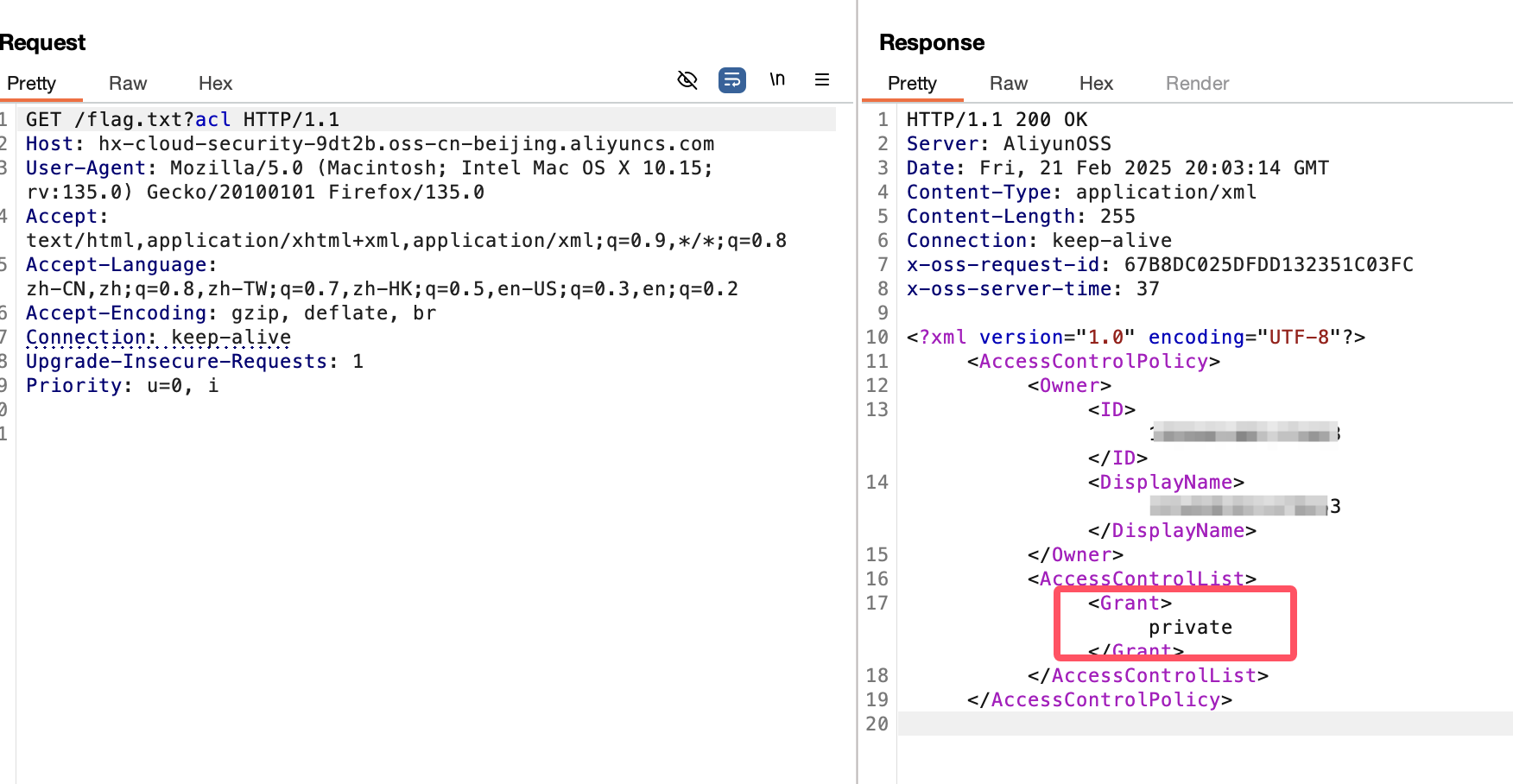Toggle the blue word wrap icon

point(732,80)
